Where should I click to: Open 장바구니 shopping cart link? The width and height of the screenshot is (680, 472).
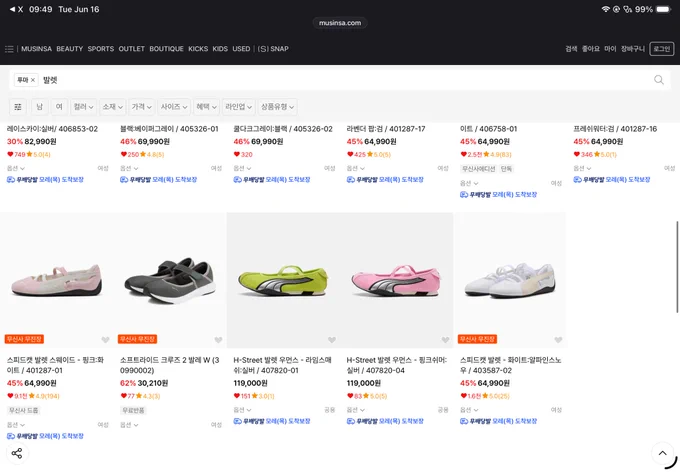(x=633, y=49)
